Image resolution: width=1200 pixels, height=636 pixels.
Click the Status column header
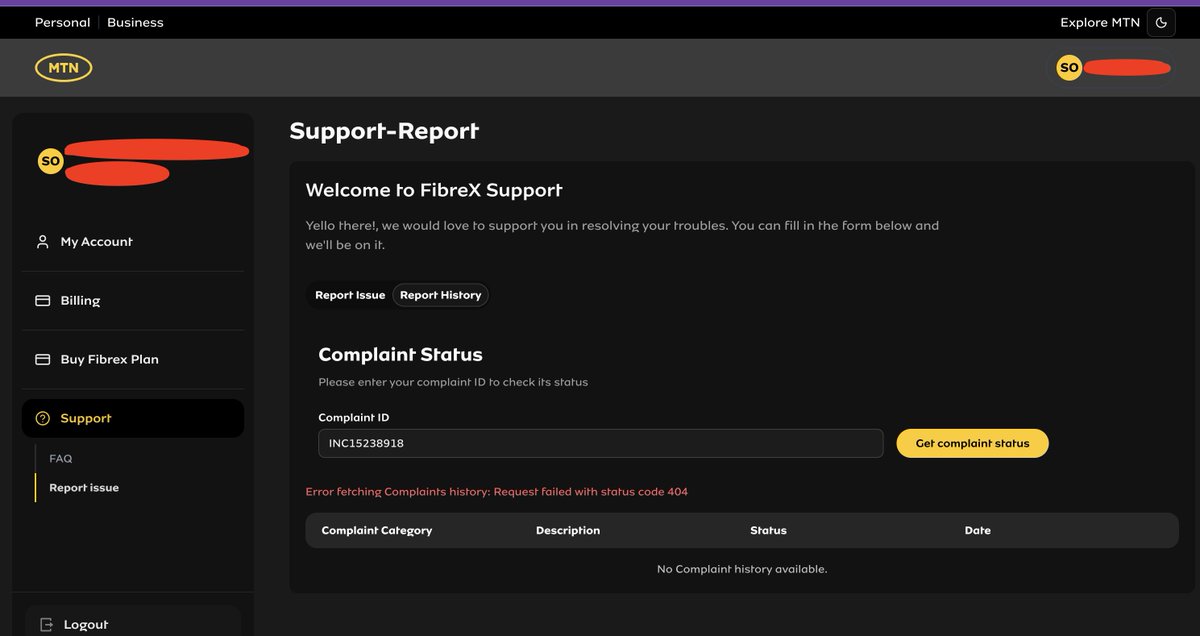[x=768, y=530]
